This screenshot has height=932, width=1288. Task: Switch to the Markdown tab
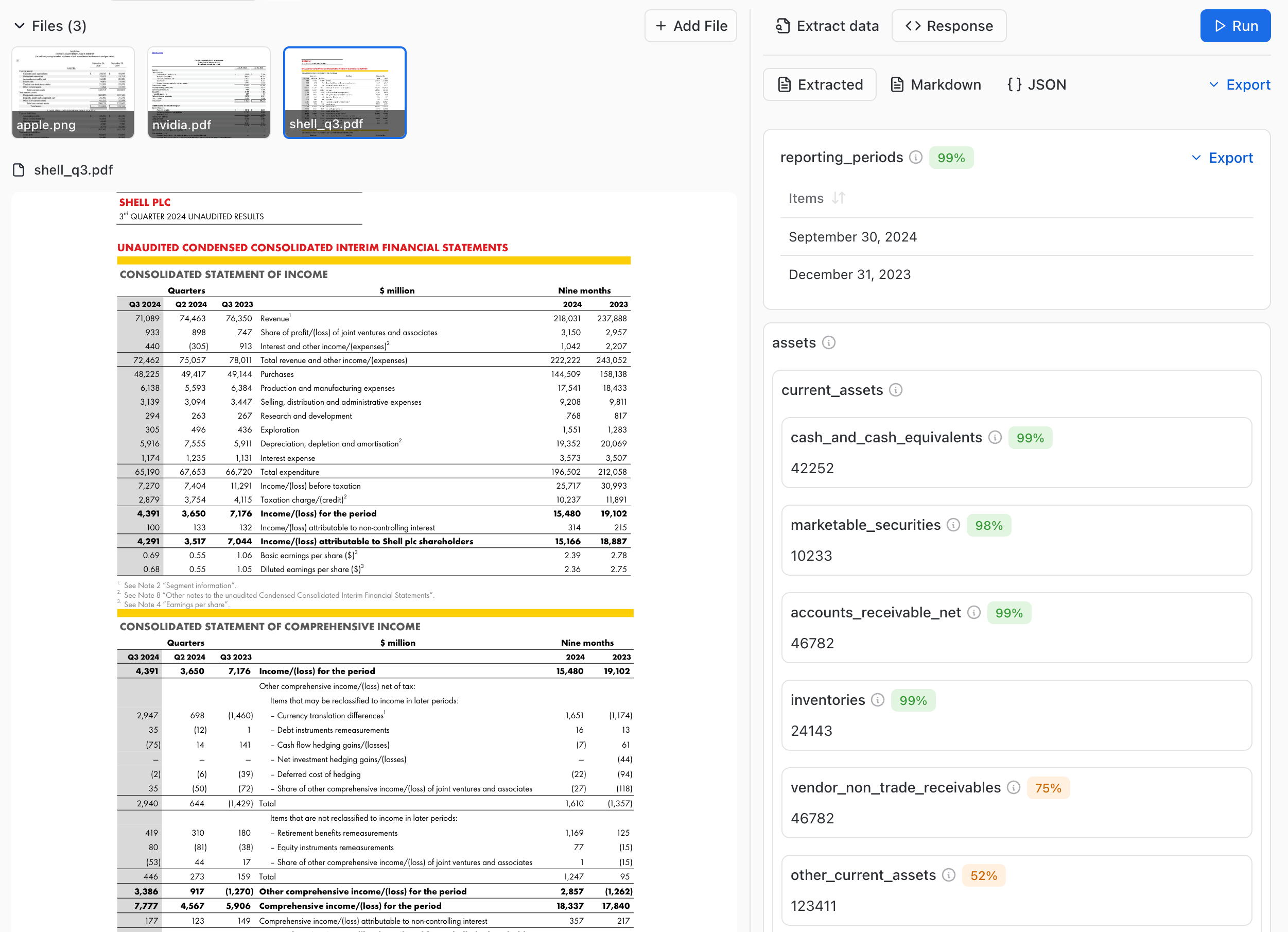(x=935, y=84)
